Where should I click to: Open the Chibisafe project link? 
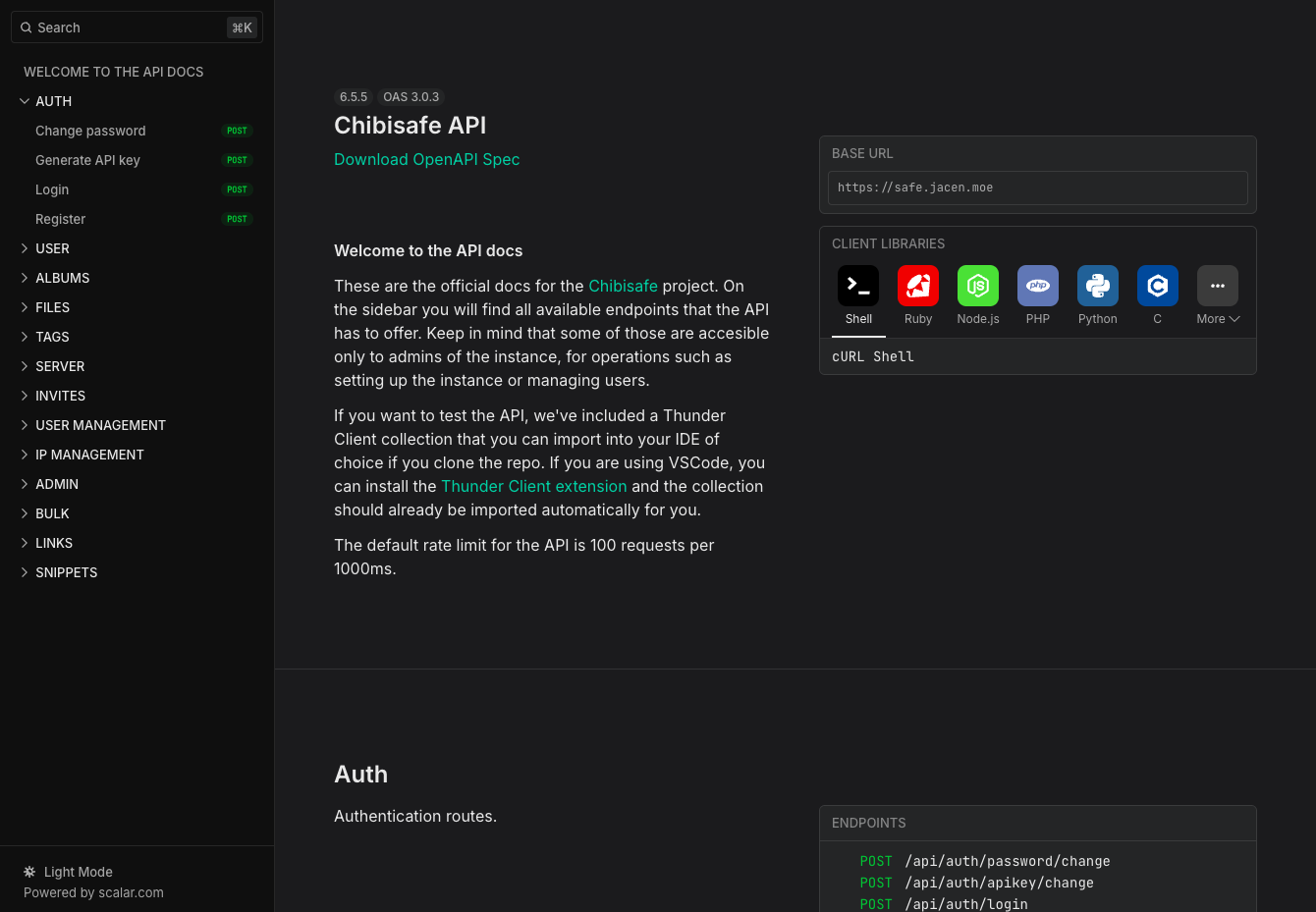pyautogui.click(x=623, y=286)
